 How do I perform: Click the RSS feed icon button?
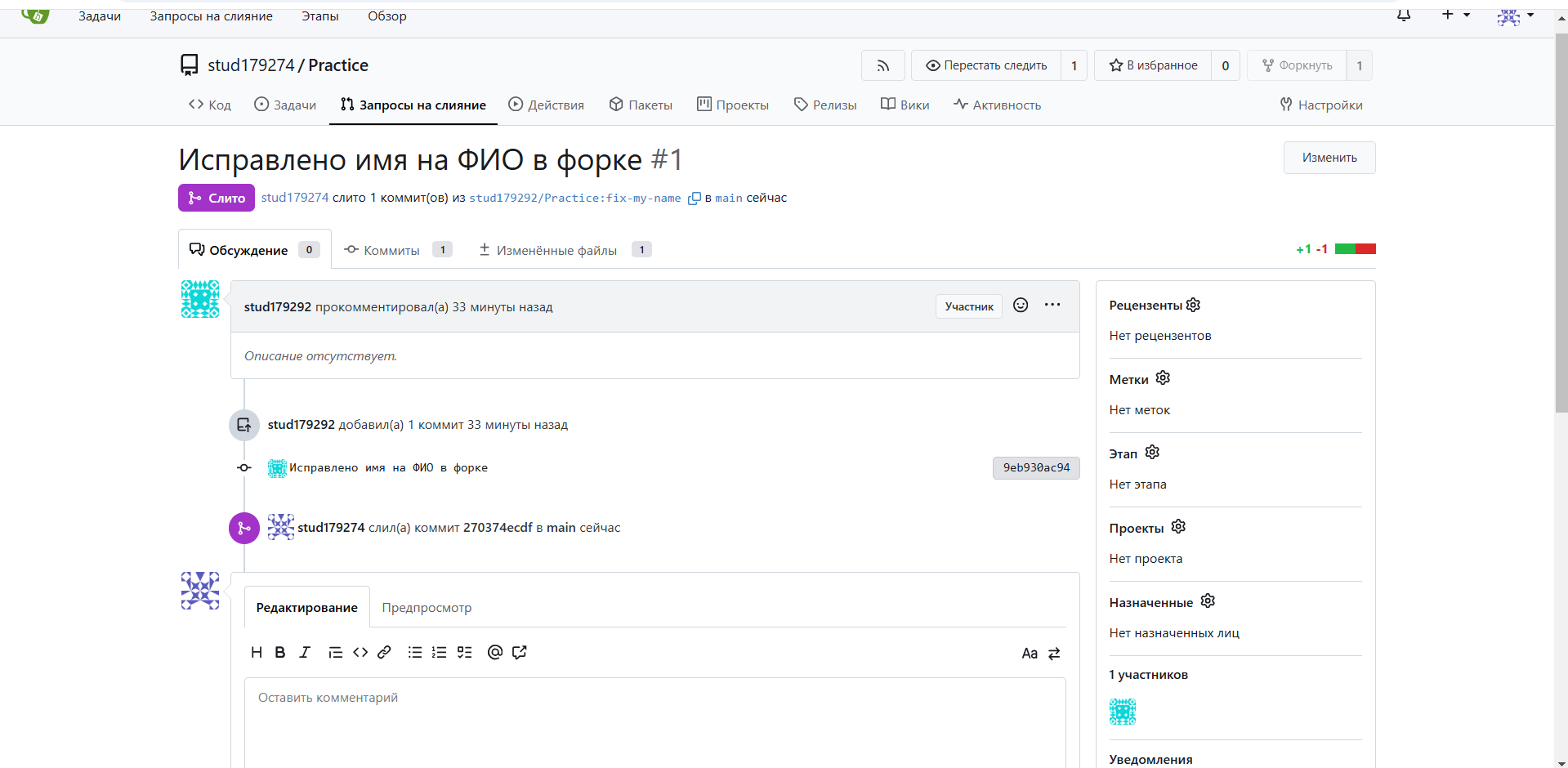[x=882, y=65]
